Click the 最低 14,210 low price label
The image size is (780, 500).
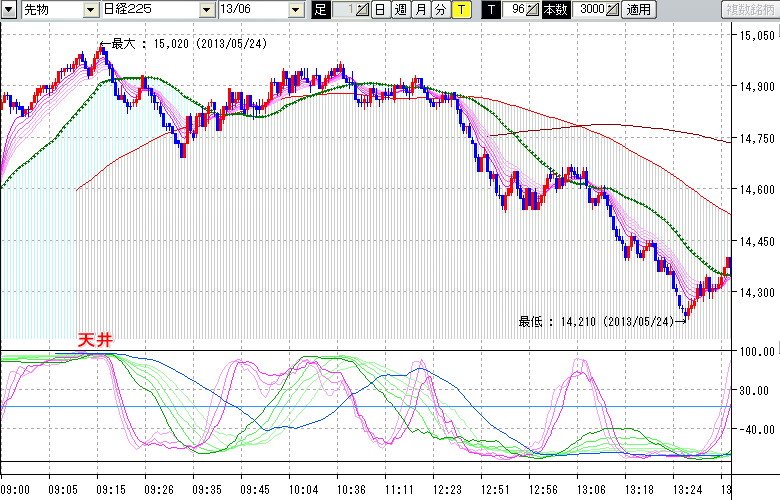594,321
